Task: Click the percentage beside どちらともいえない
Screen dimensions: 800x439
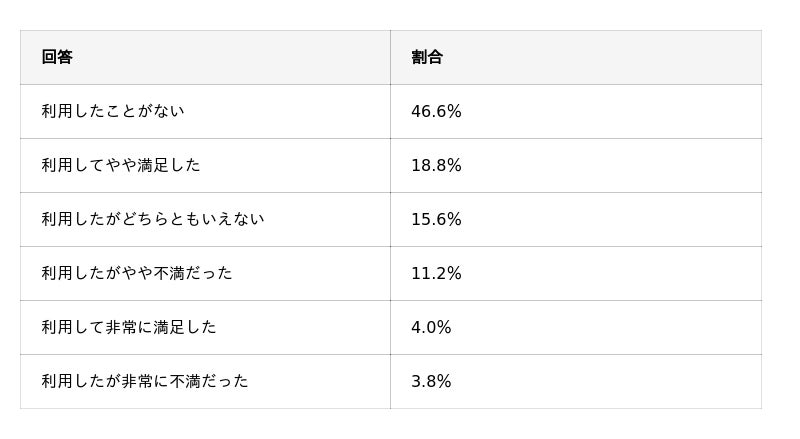Action: [x=436, y=220]
